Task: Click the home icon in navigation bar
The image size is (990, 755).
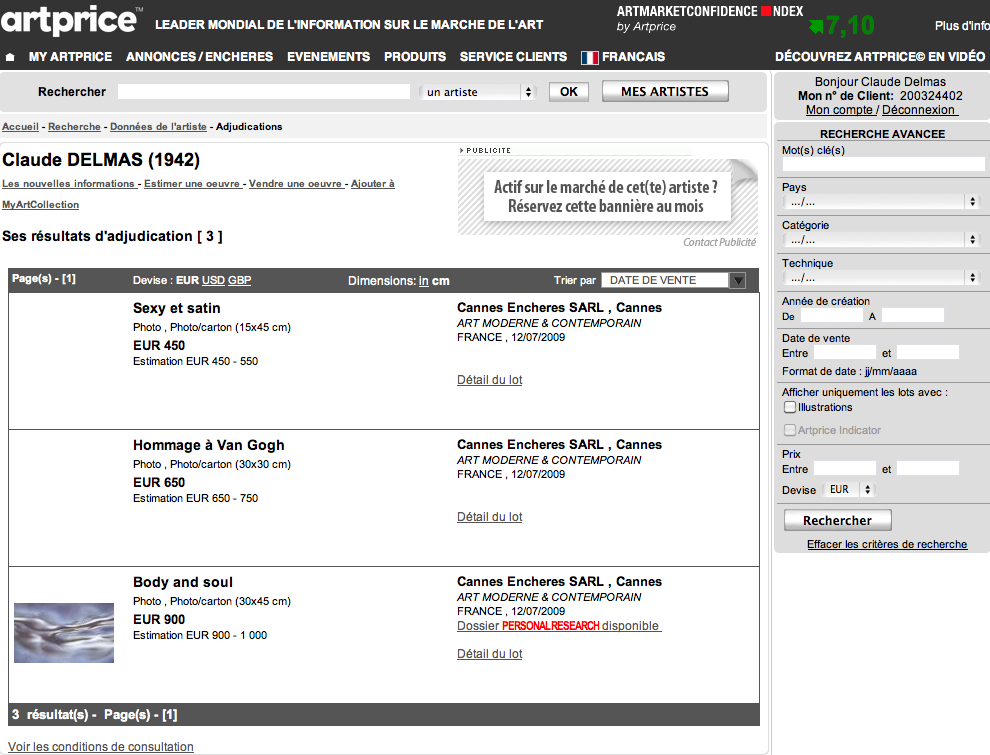Action: click(x=10, y=57)
